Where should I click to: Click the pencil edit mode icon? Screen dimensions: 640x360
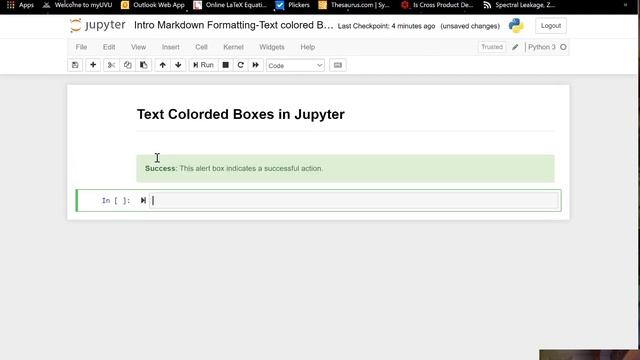(x=515, y=47)
